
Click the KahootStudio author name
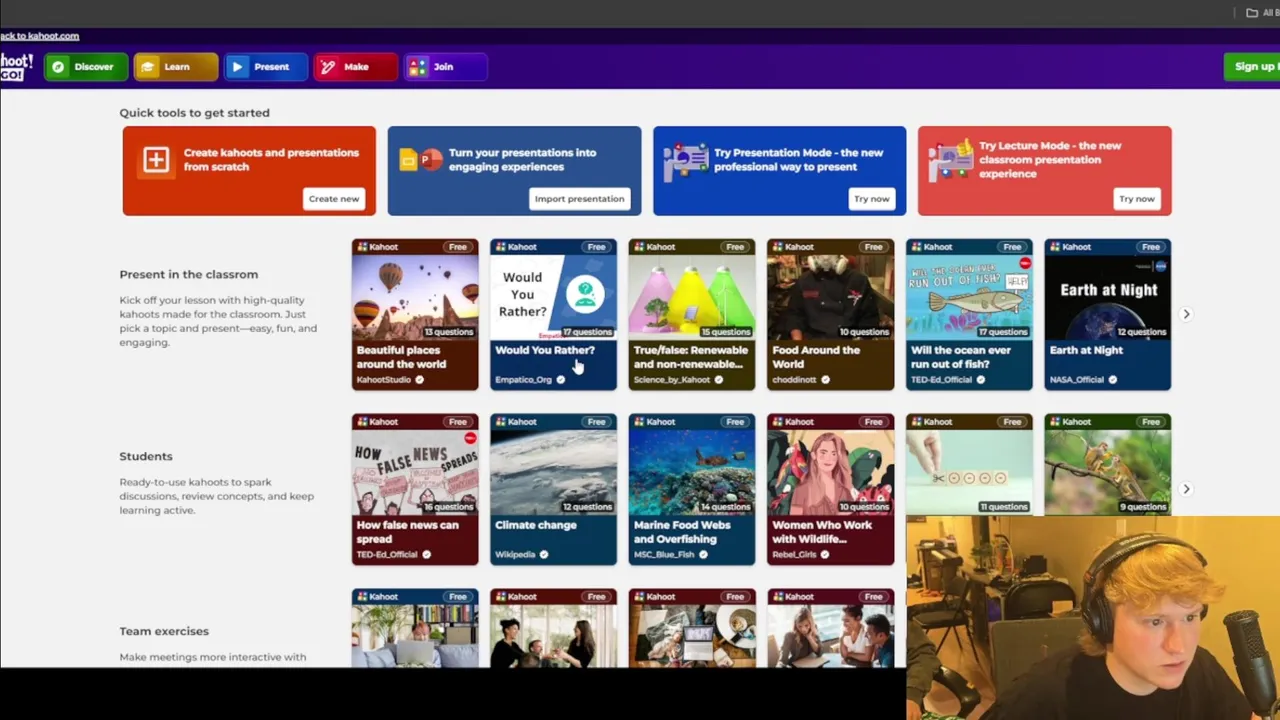click(x=383, y=380)
